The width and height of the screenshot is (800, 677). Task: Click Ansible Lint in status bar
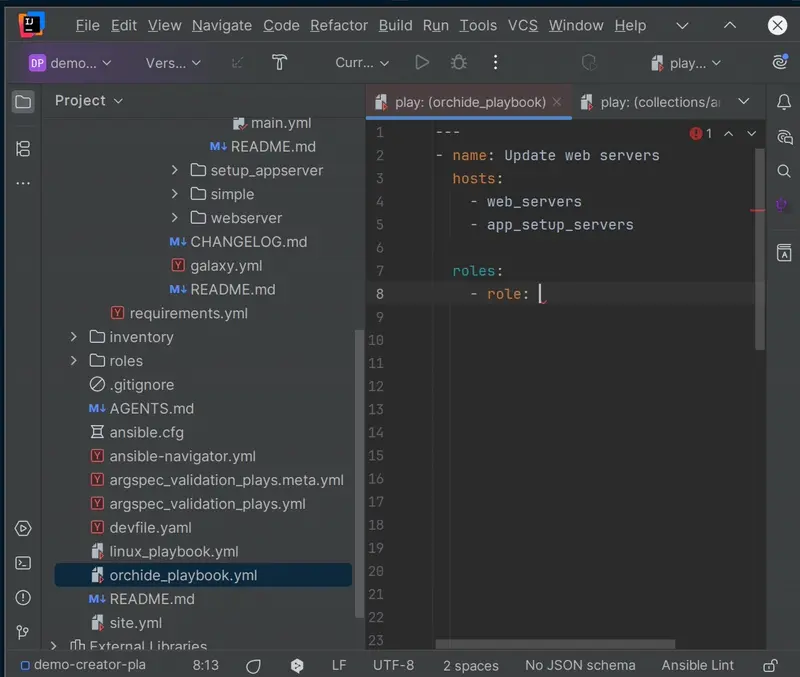click(x=698, y=665)
